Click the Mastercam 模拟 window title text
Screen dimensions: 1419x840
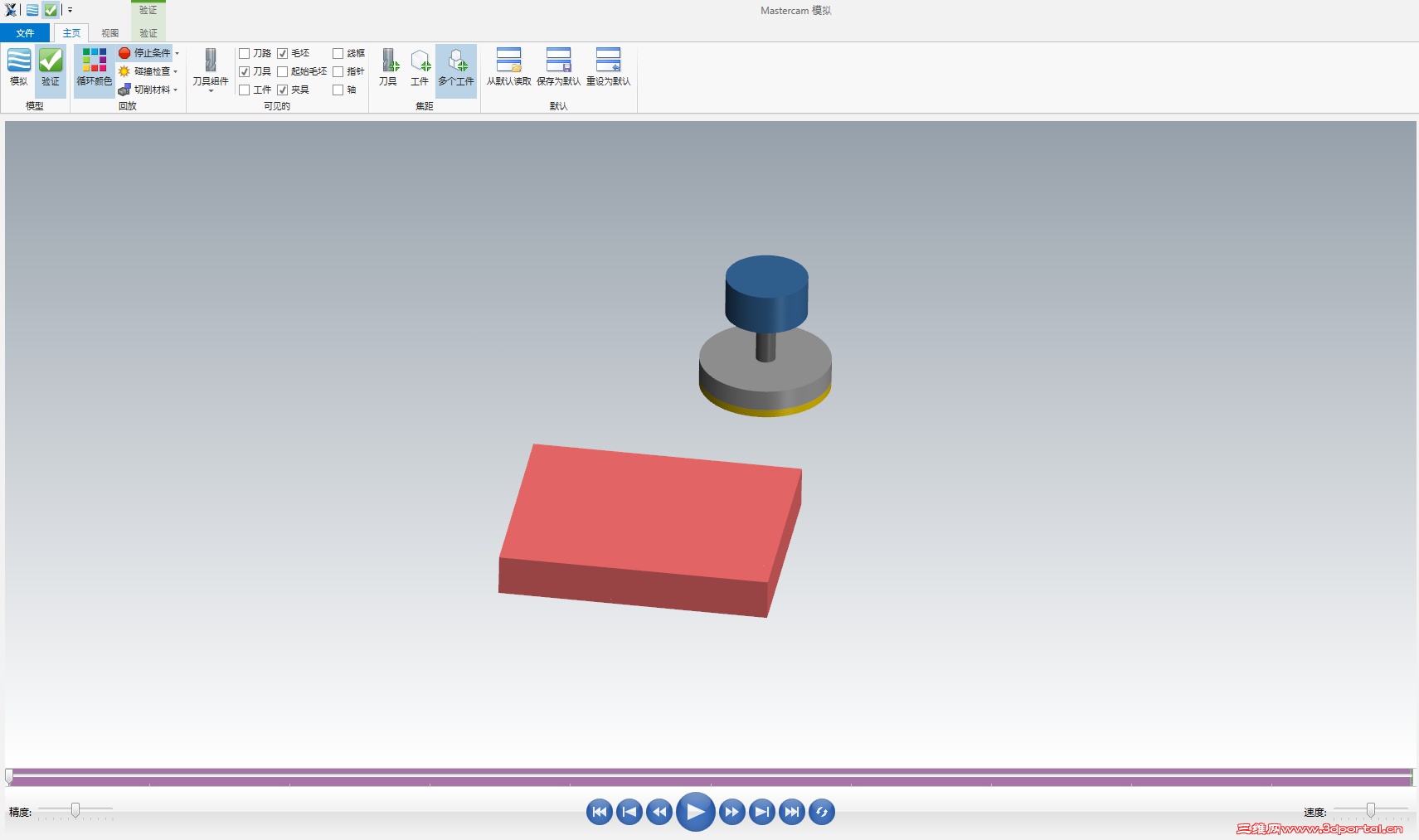tap(796, 11)
